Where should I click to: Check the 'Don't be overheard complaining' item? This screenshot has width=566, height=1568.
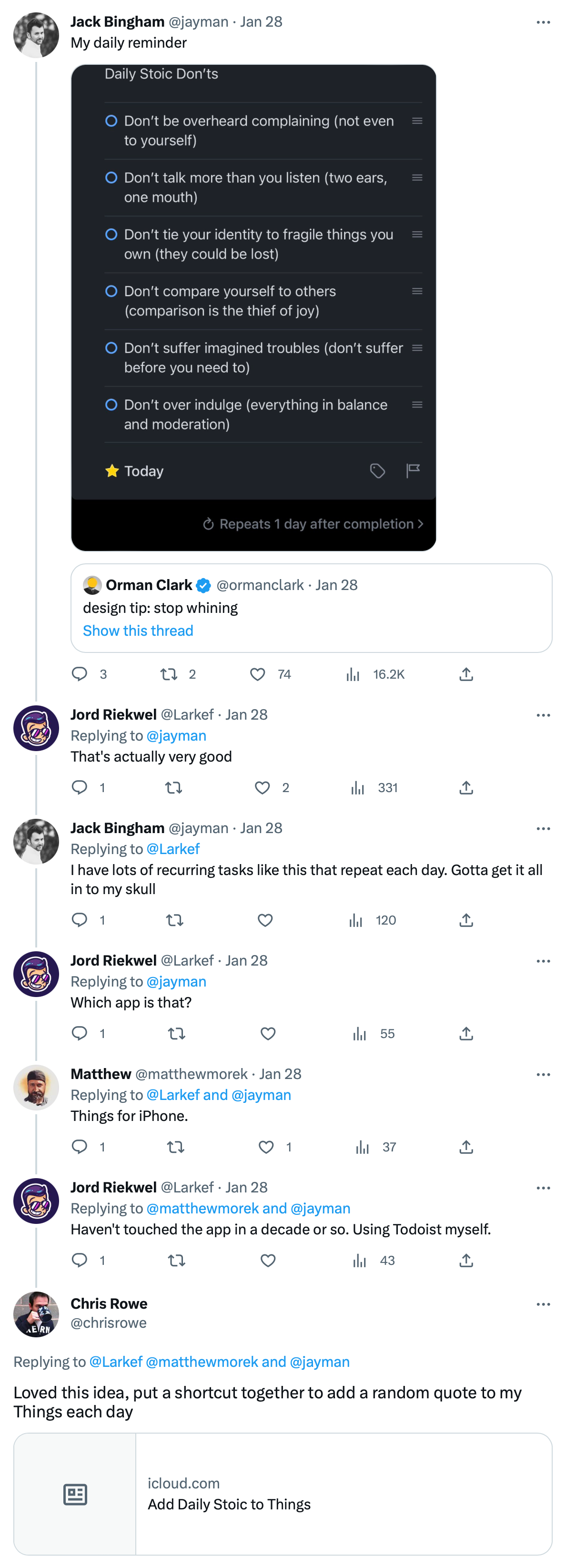tap(111, 121)
